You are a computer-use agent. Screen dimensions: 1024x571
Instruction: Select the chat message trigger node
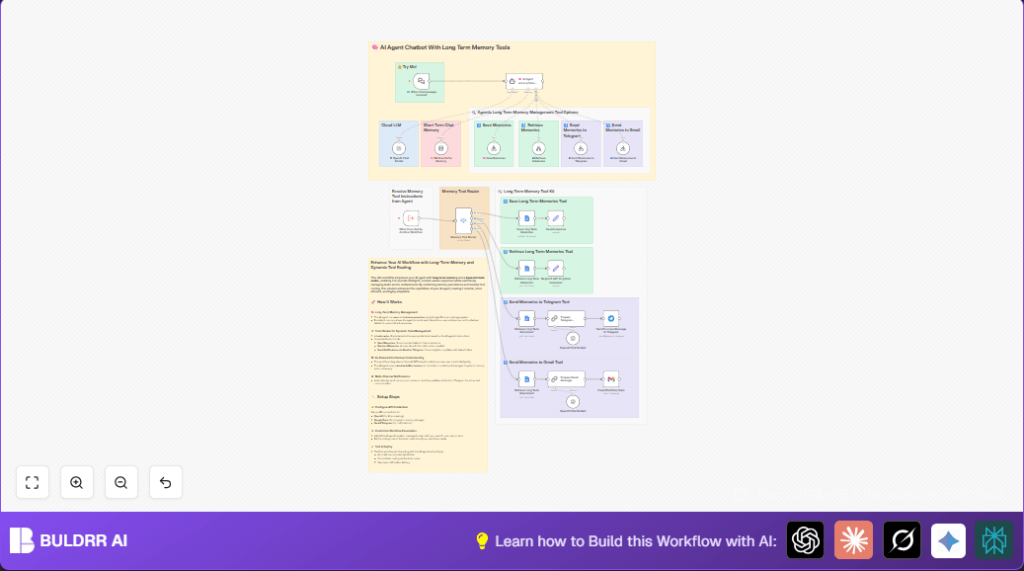421,81
